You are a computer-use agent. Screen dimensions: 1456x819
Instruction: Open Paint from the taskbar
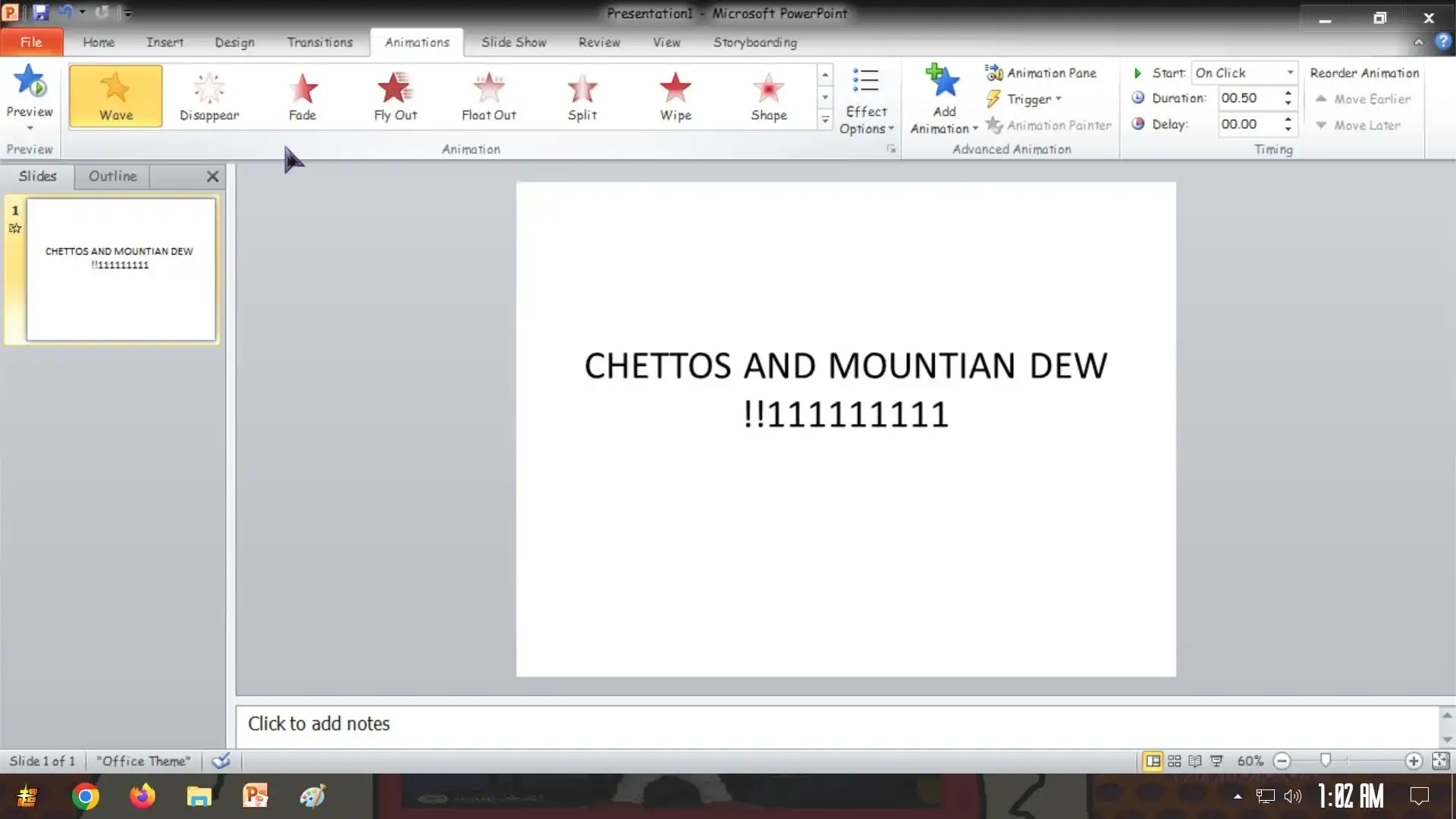312,796
